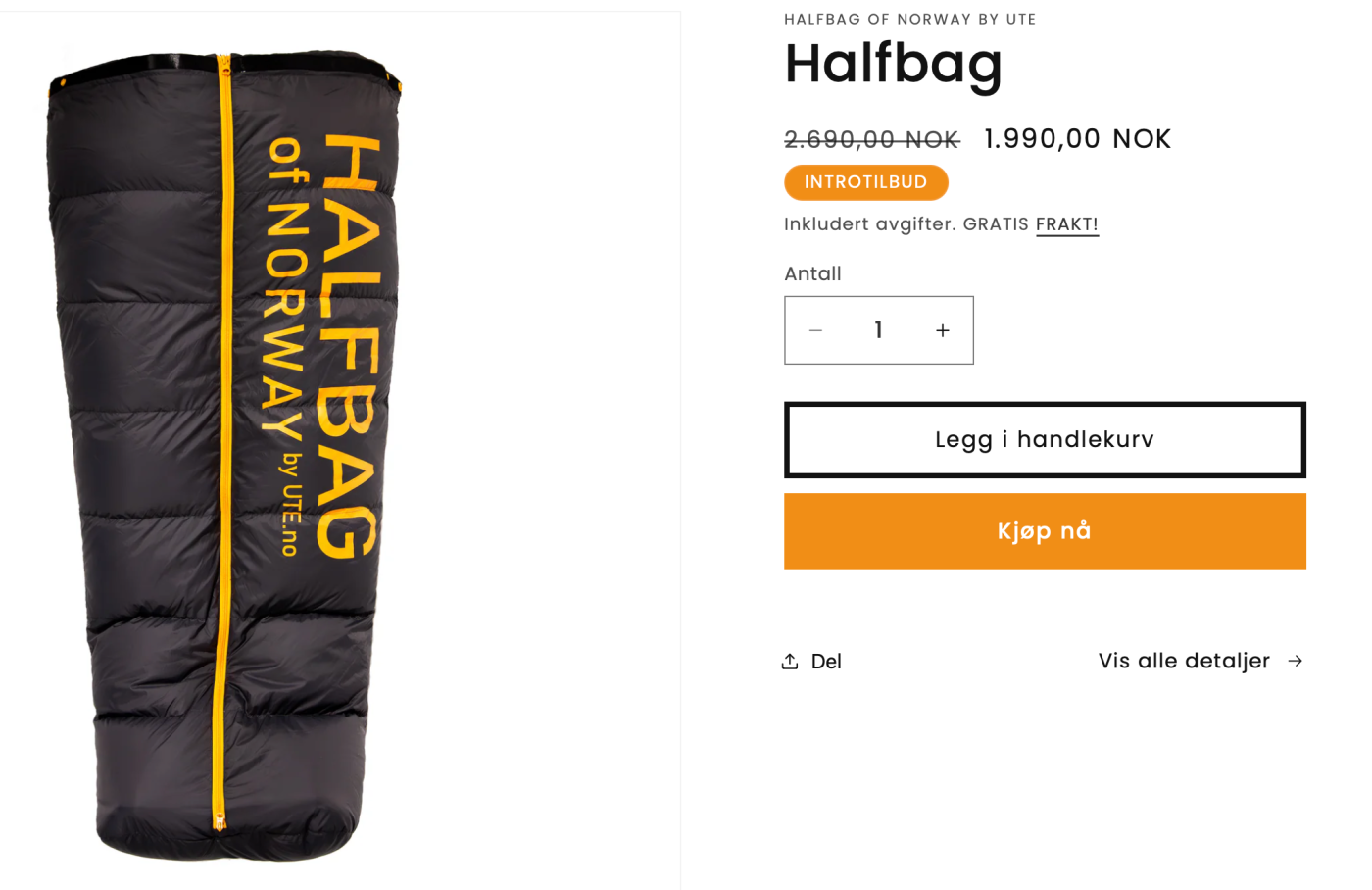
Task: Click the Antall label
Action: 812,273
